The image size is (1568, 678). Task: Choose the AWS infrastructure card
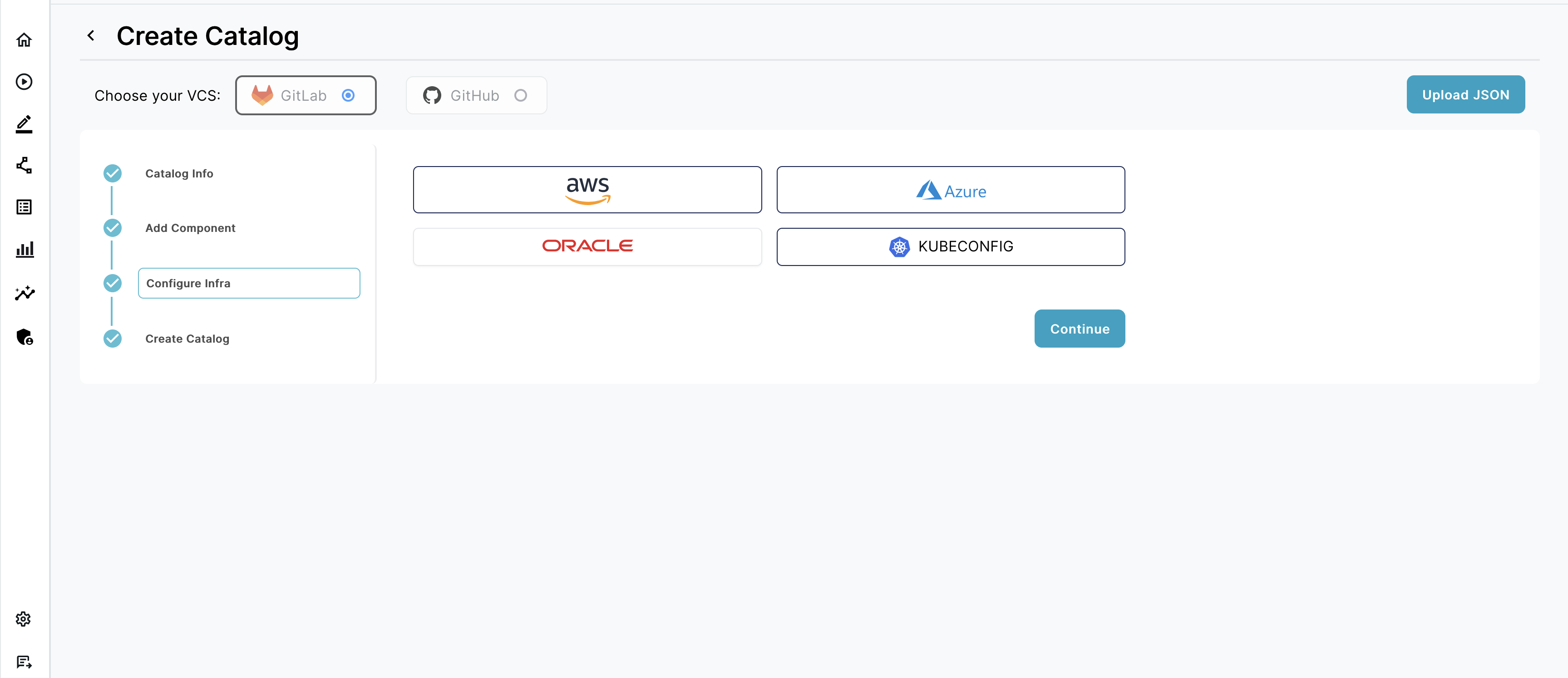click(x=587, y=190)
